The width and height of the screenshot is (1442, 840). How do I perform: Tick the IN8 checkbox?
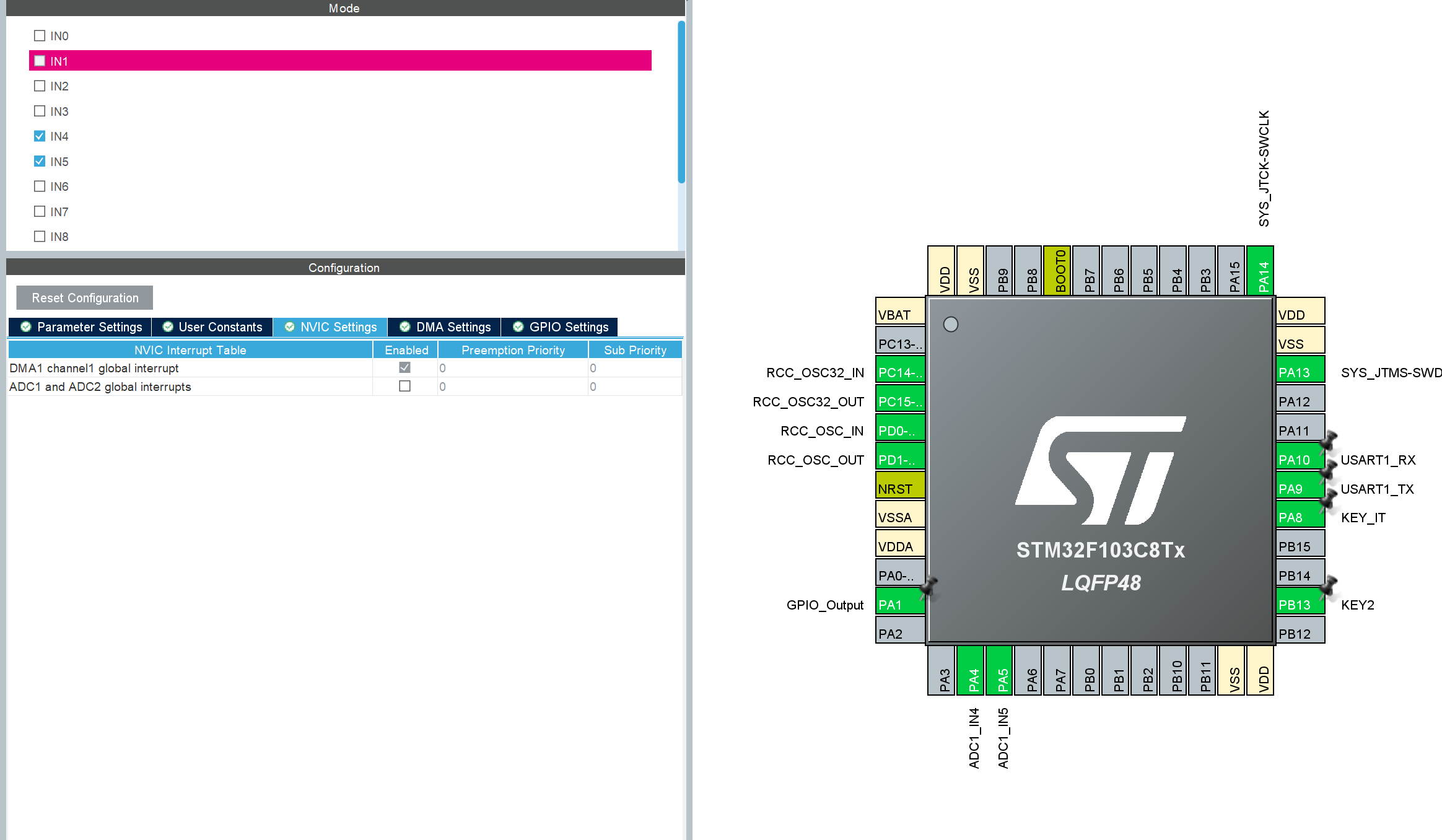40,237
